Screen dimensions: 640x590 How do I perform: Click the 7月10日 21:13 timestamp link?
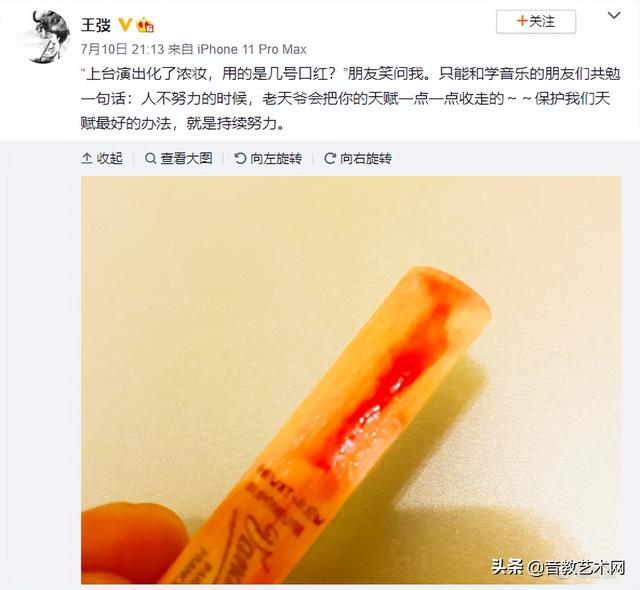coord(122,49)
